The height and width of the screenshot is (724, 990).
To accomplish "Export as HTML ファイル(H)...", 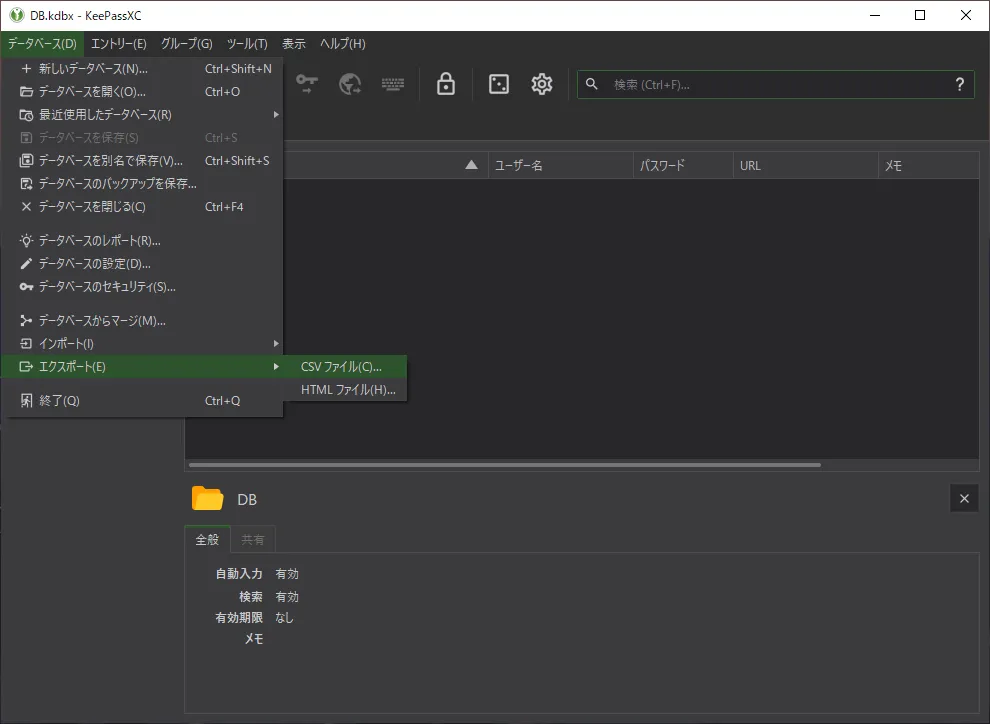I will [345, 389].
